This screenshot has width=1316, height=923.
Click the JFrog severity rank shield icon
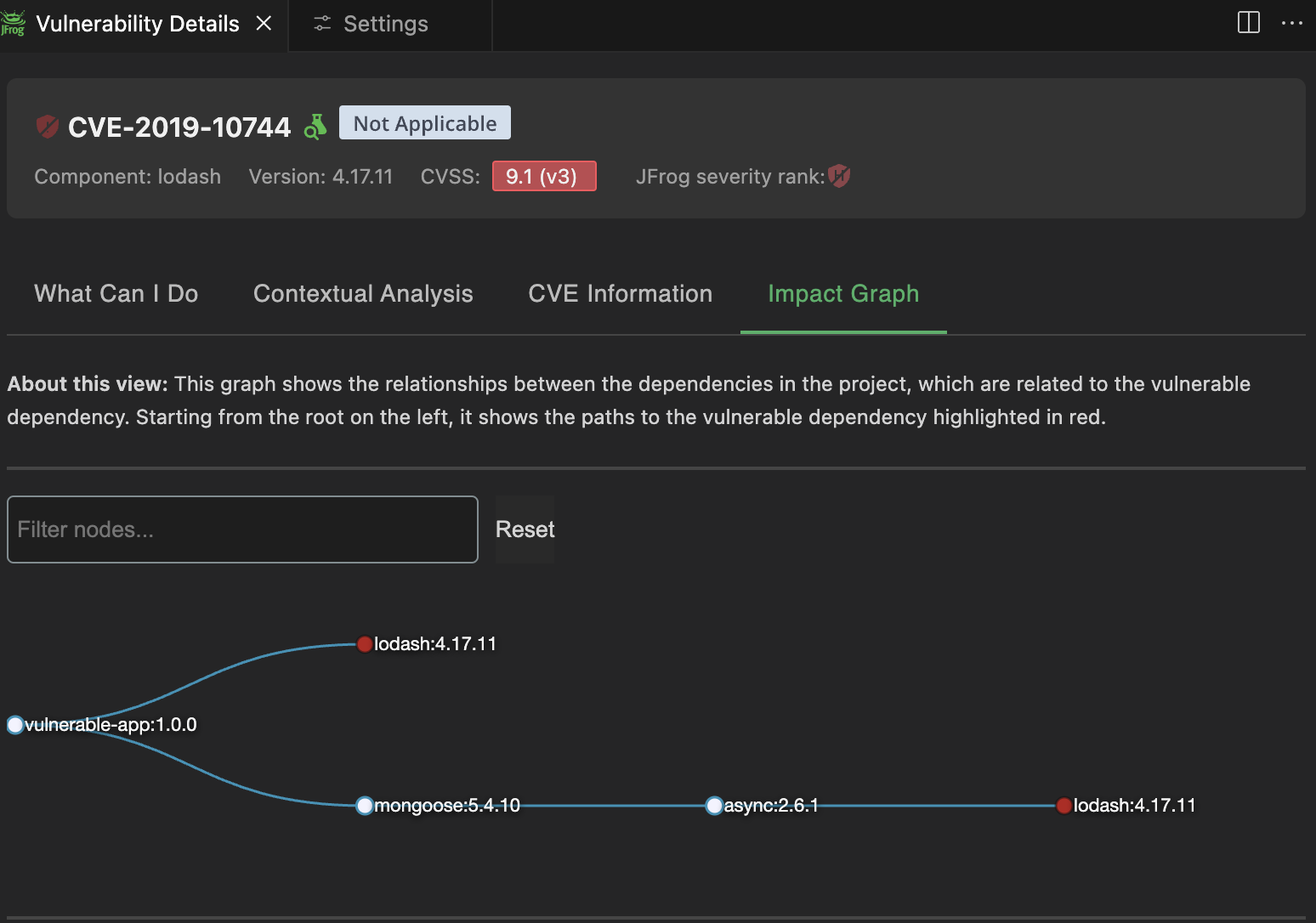pos(839,176)
